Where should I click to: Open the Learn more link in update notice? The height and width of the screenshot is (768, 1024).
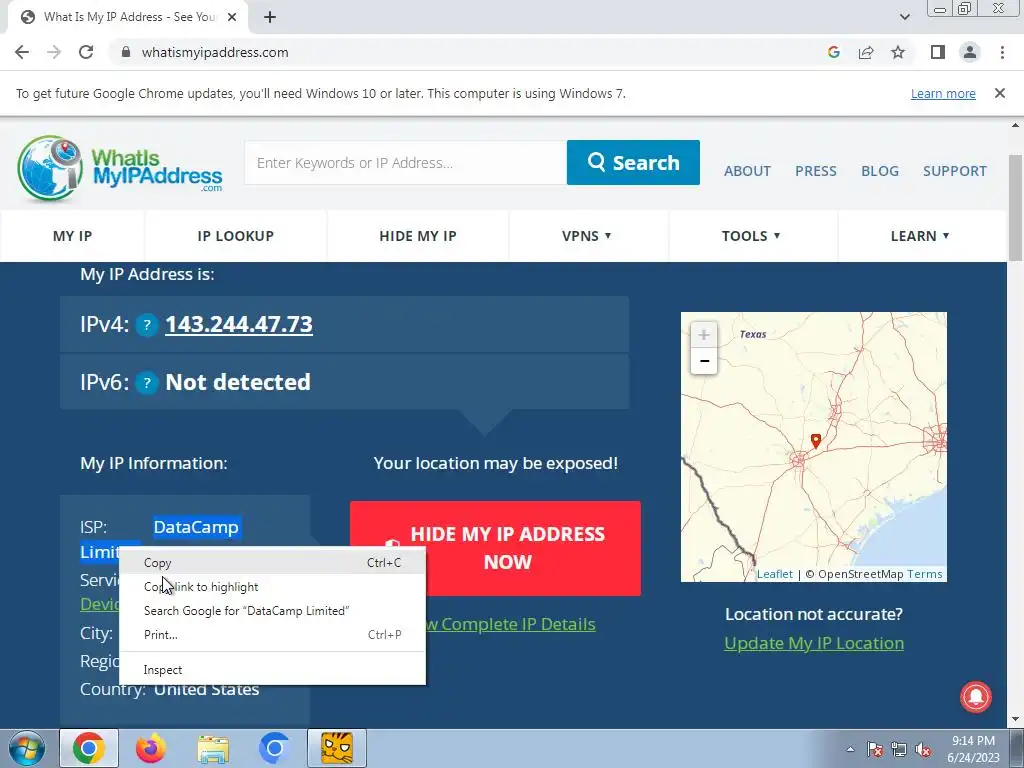click(943, 93)
